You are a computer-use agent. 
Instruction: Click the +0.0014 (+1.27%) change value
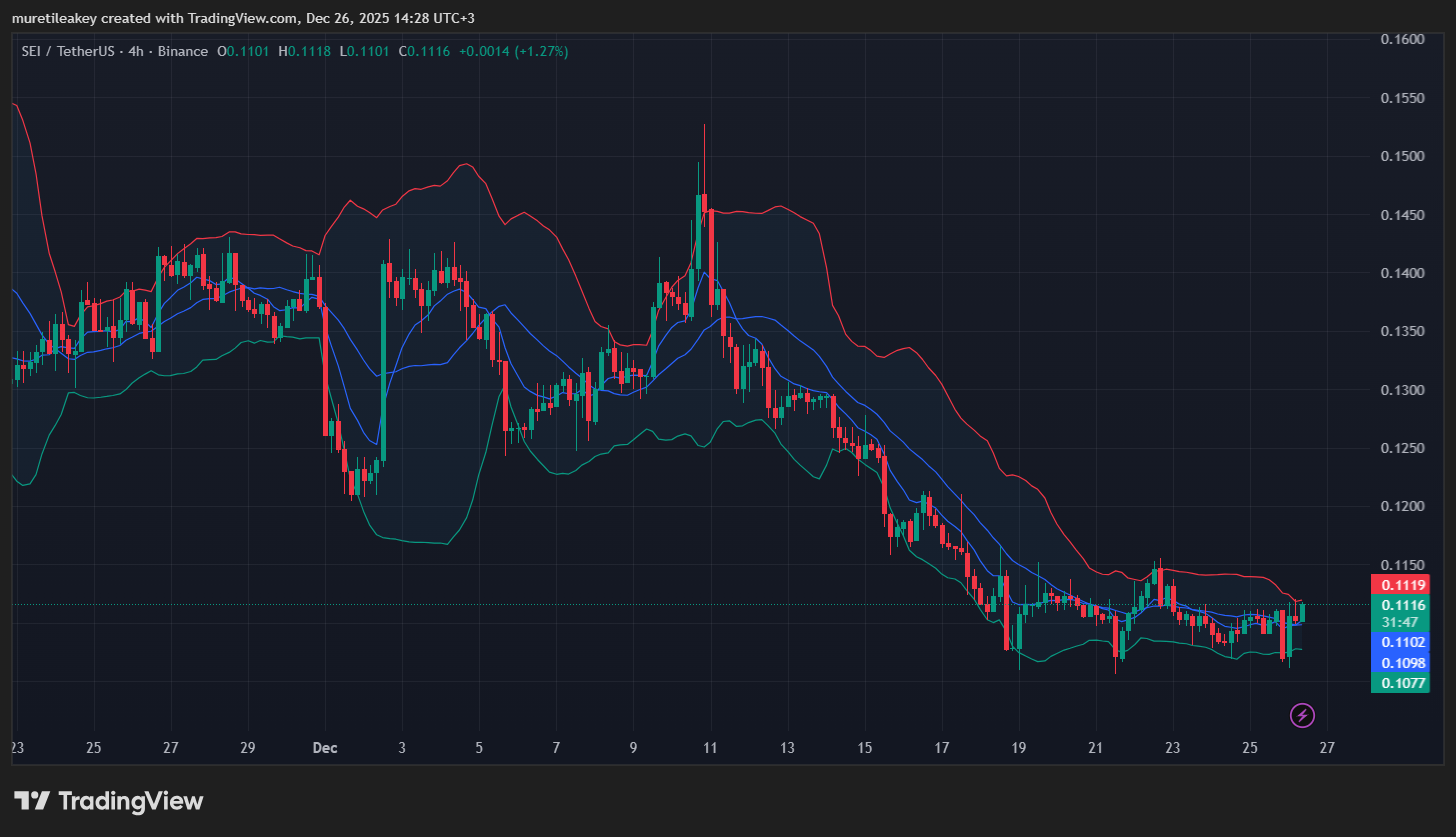tap(513, 51)
